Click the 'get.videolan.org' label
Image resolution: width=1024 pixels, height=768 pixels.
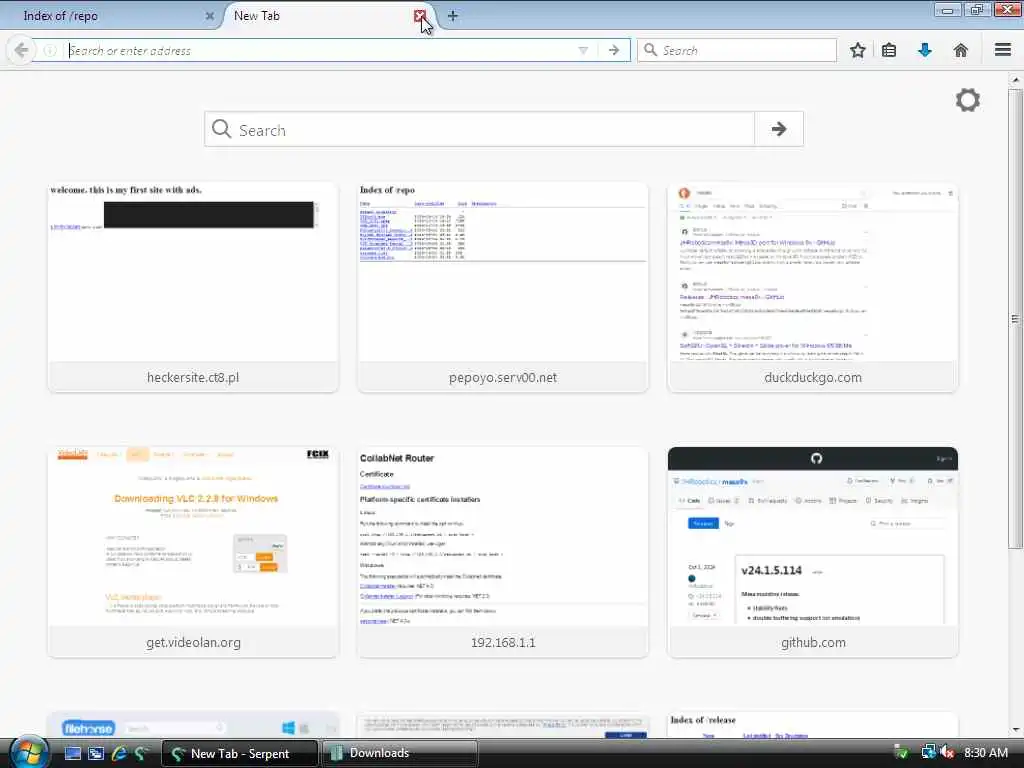(193, 643)
